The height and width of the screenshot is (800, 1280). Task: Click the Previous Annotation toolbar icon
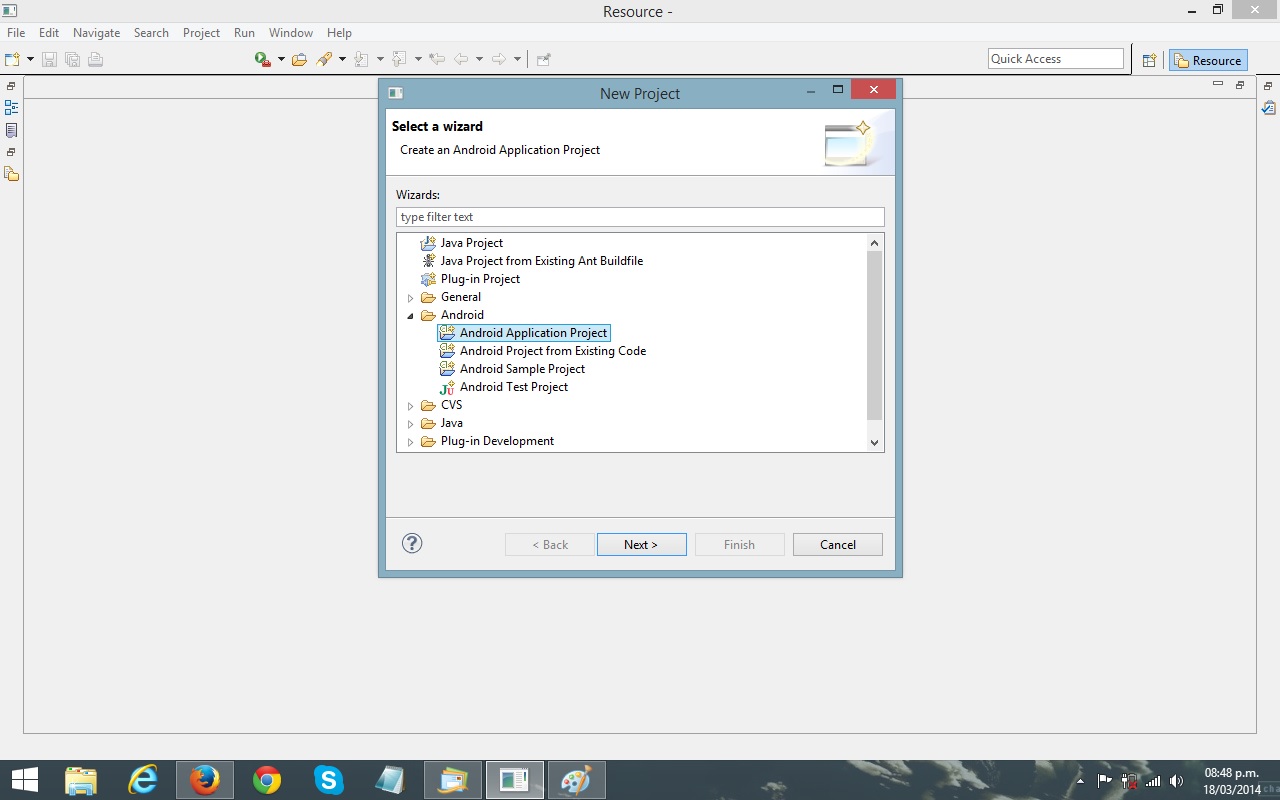(399, 59)
